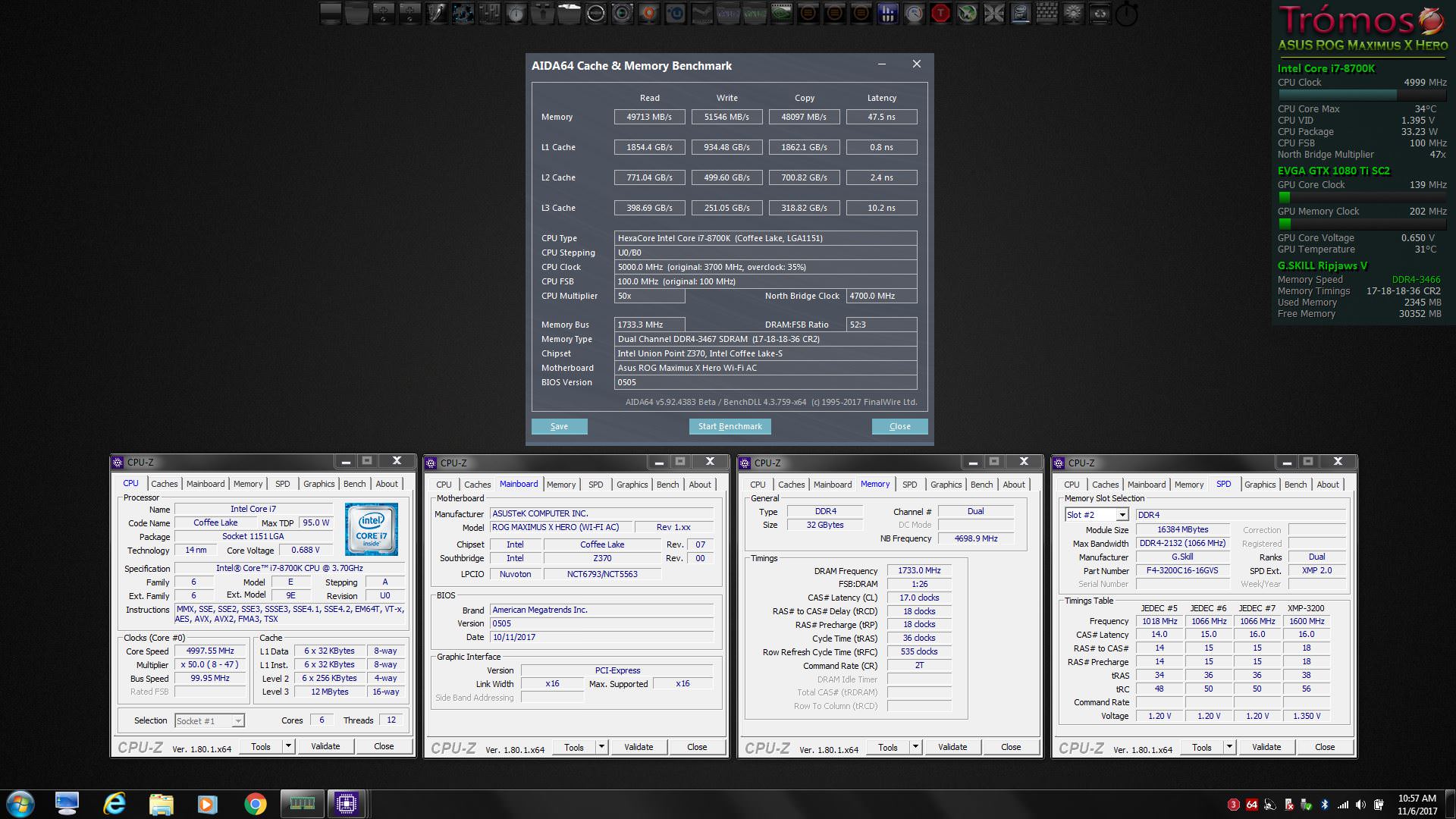Image resolution: width=1456 pixels, height=819 pixels.
Task: Click the blue bars icon in top dock
Action: pos(888,14)
